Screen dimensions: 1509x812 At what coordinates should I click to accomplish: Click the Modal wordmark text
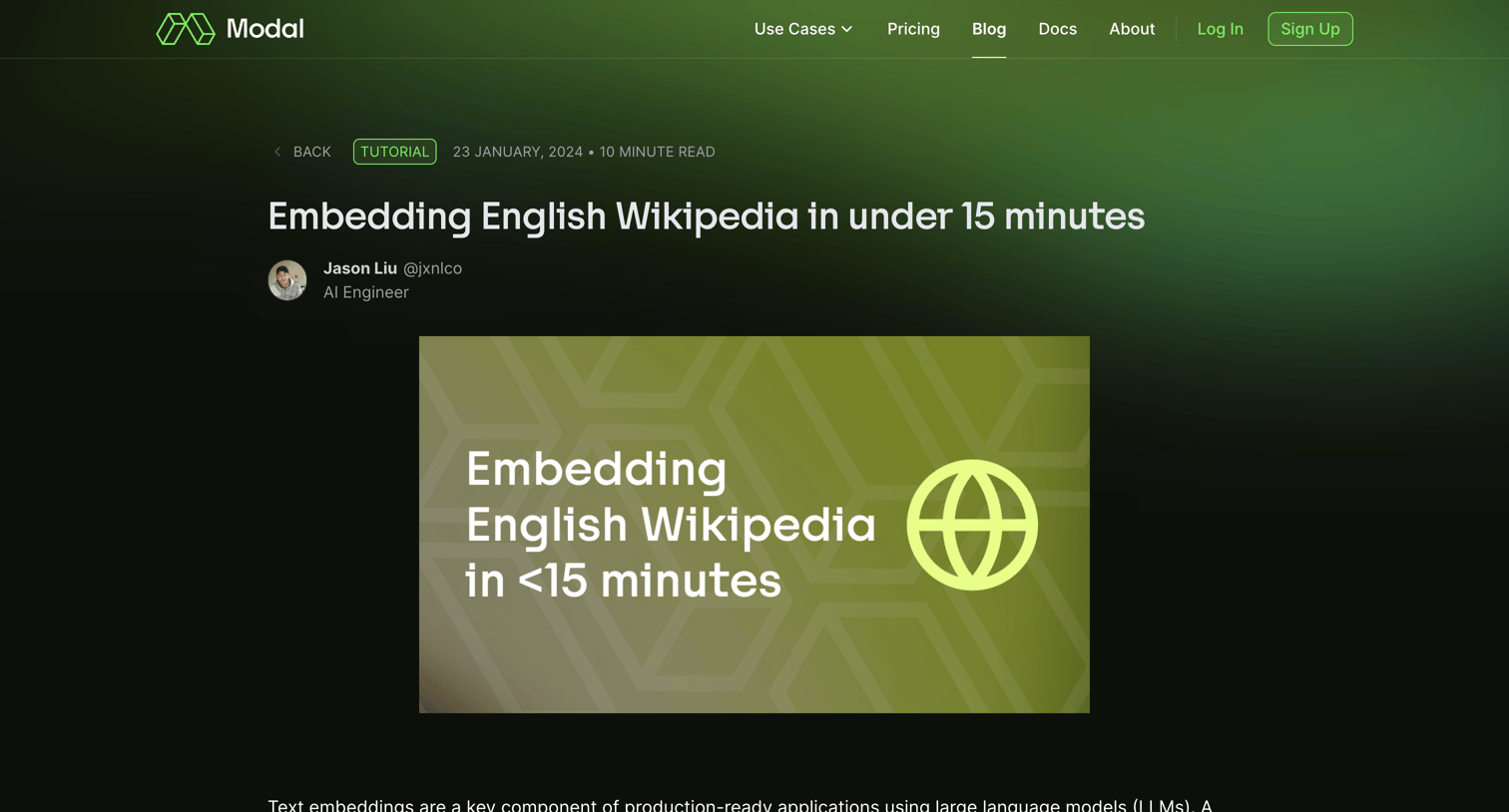[x=264, y=29]
